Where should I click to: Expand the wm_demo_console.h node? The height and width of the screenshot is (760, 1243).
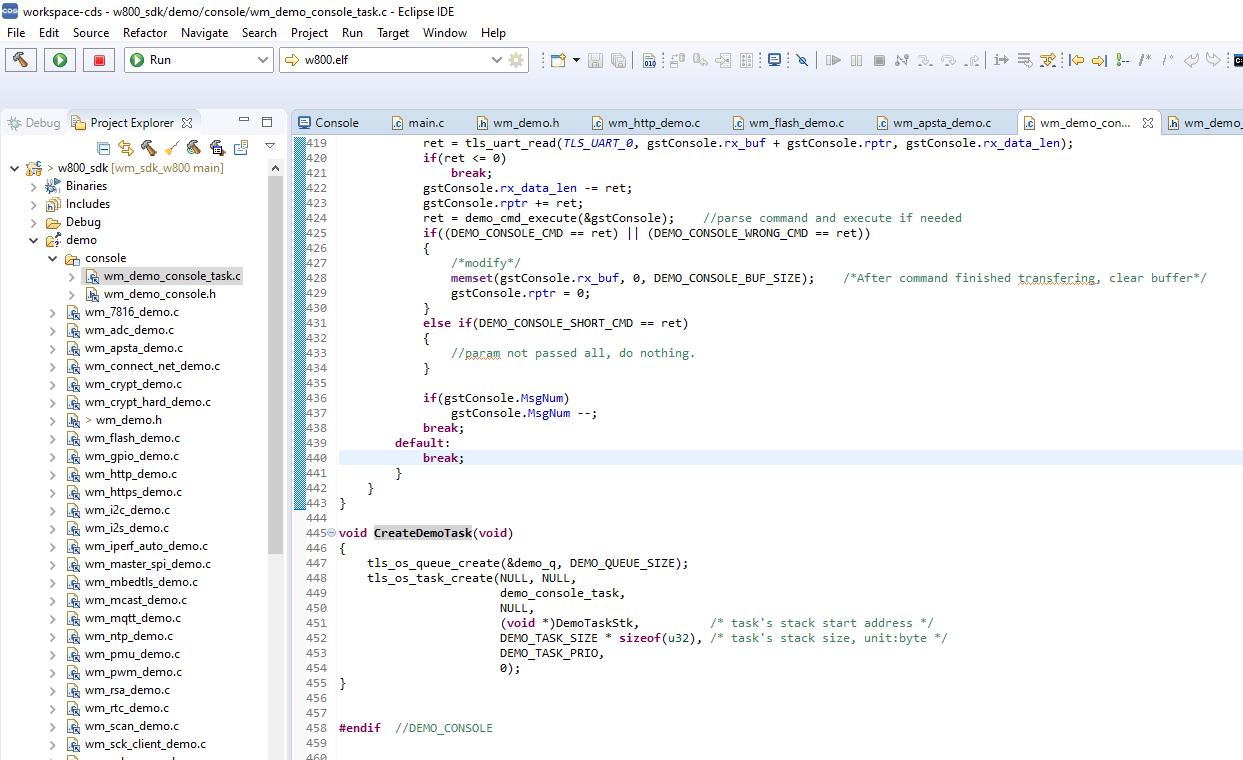(x=71, y=294)
